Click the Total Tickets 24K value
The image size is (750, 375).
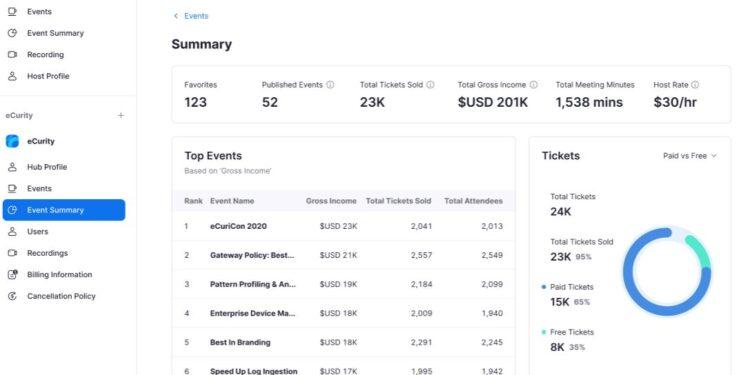[x=561, y=211]
